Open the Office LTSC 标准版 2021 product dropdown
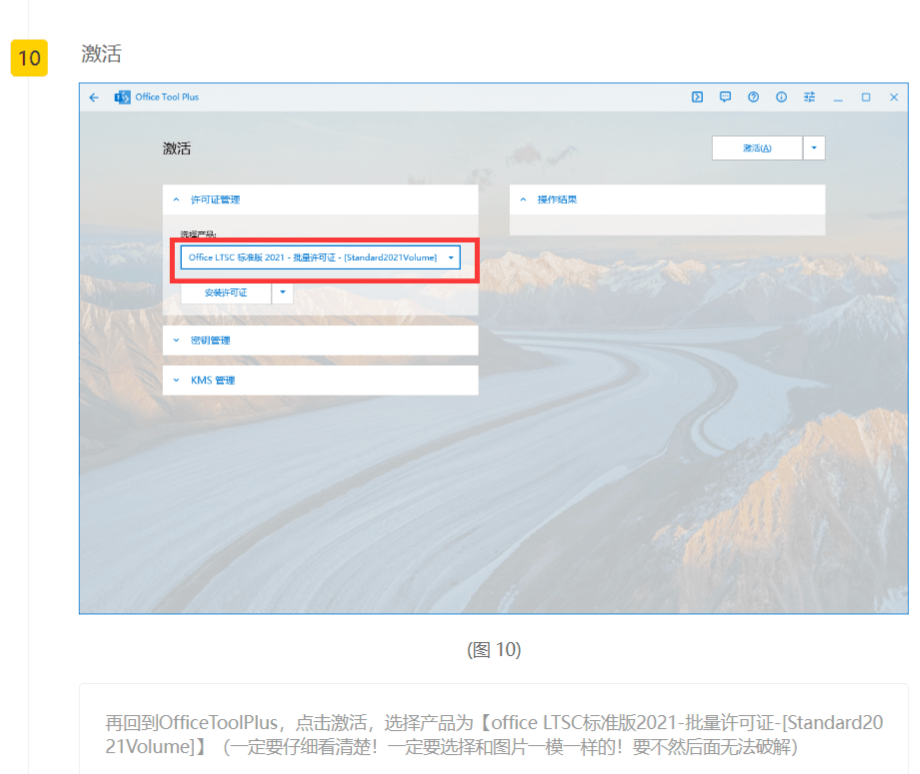 [x=320, y=258]
